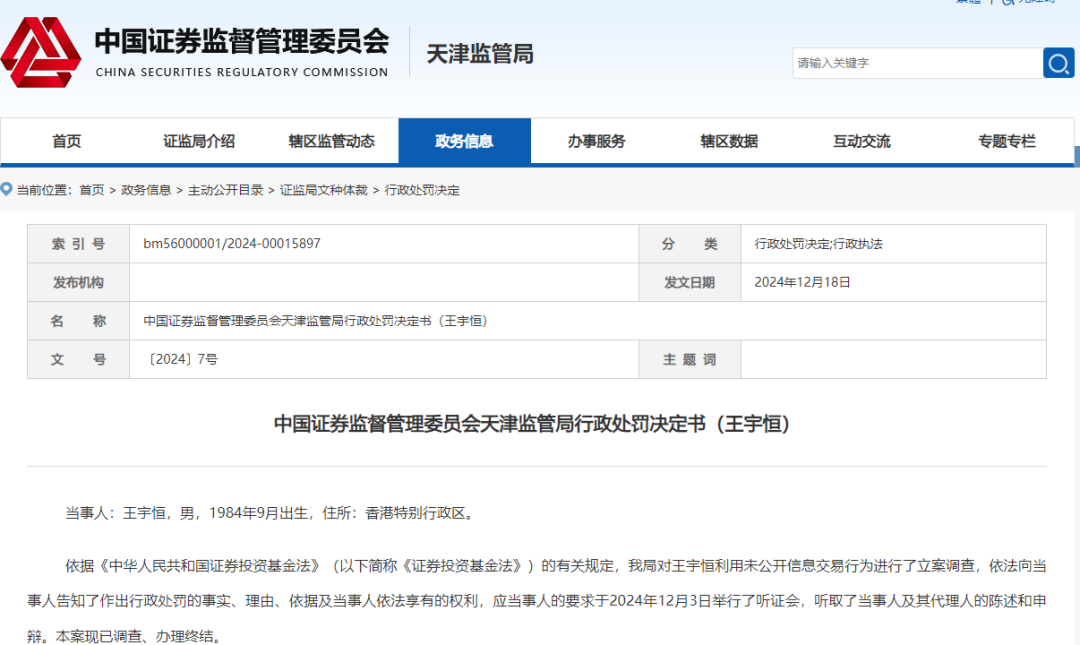Click the search magnifier icon
This screenshot has height=645, width=1080.
1058,63
